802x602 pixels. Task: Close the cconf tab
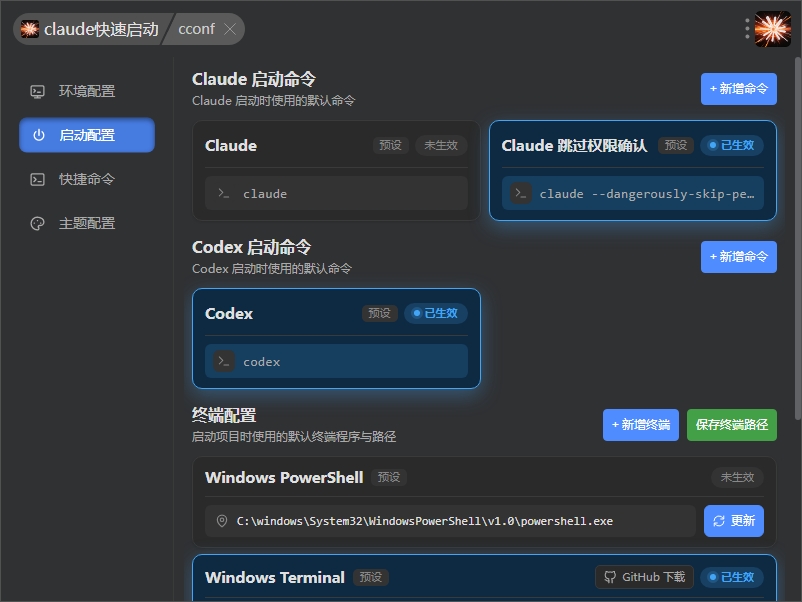point(230,29)
